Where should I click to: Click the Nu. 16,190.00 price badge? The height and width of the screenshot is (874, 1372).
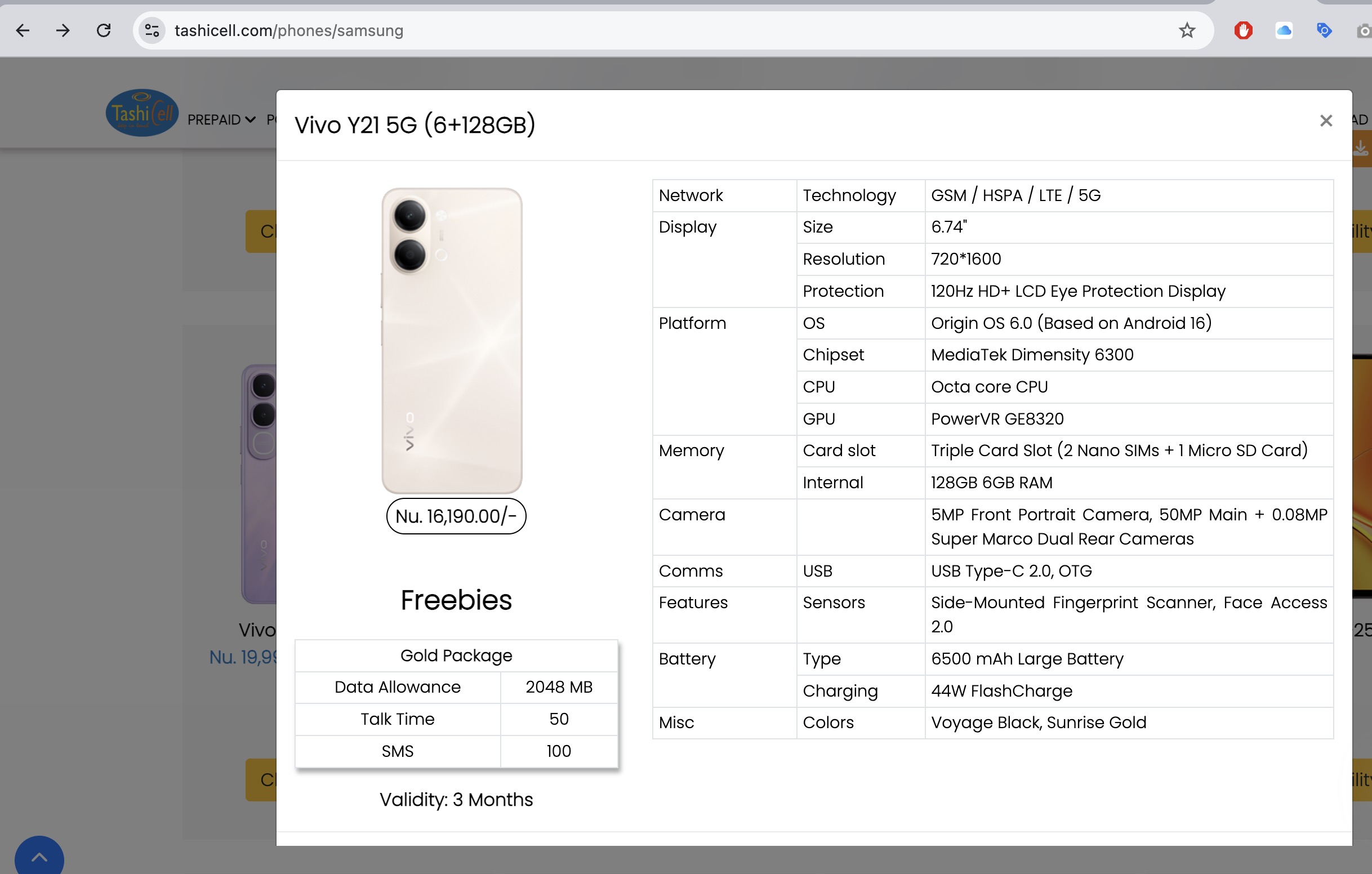coord(456,516)
